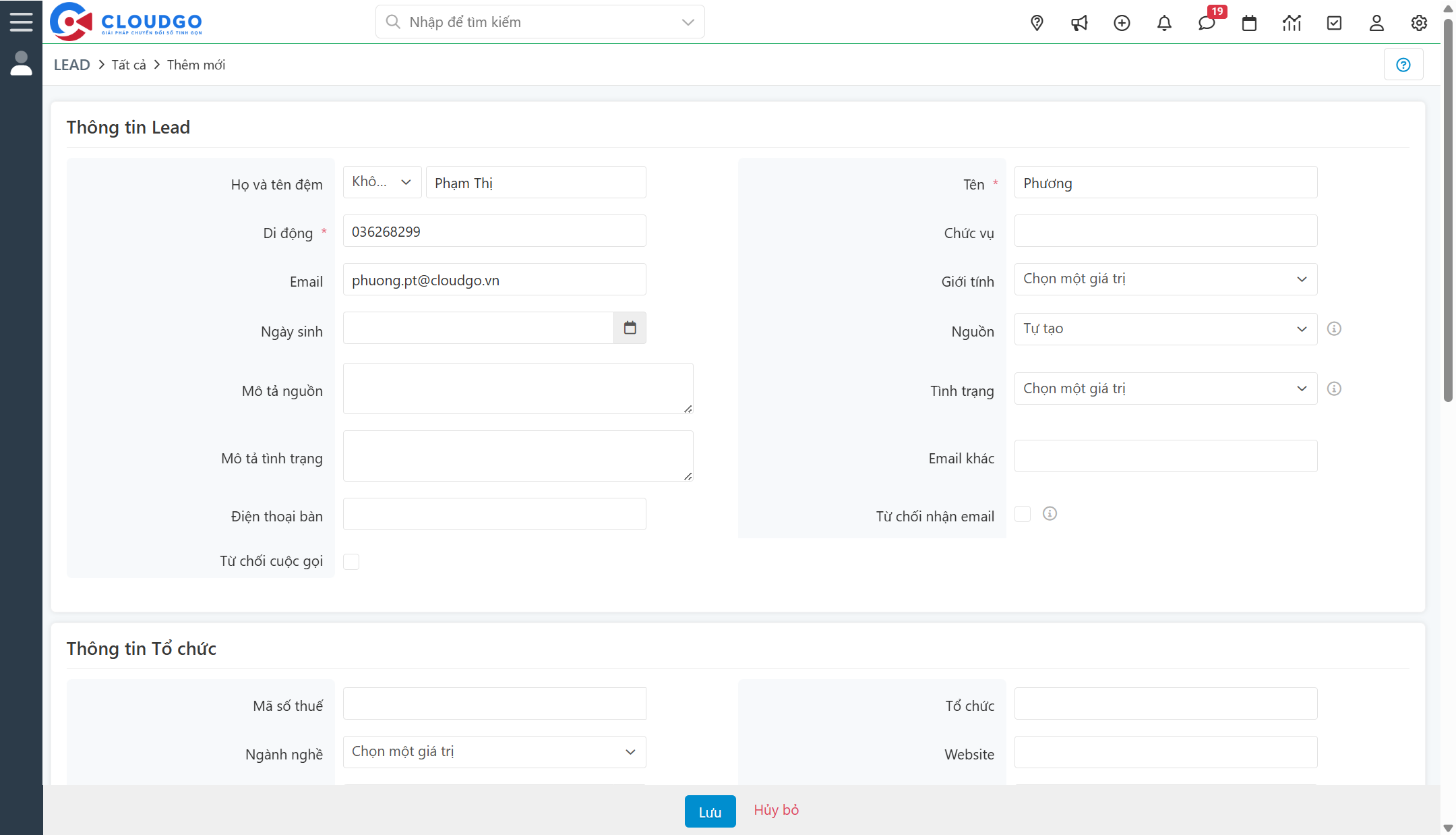Expand the Giới tính dropdown

pos(1165,279)
